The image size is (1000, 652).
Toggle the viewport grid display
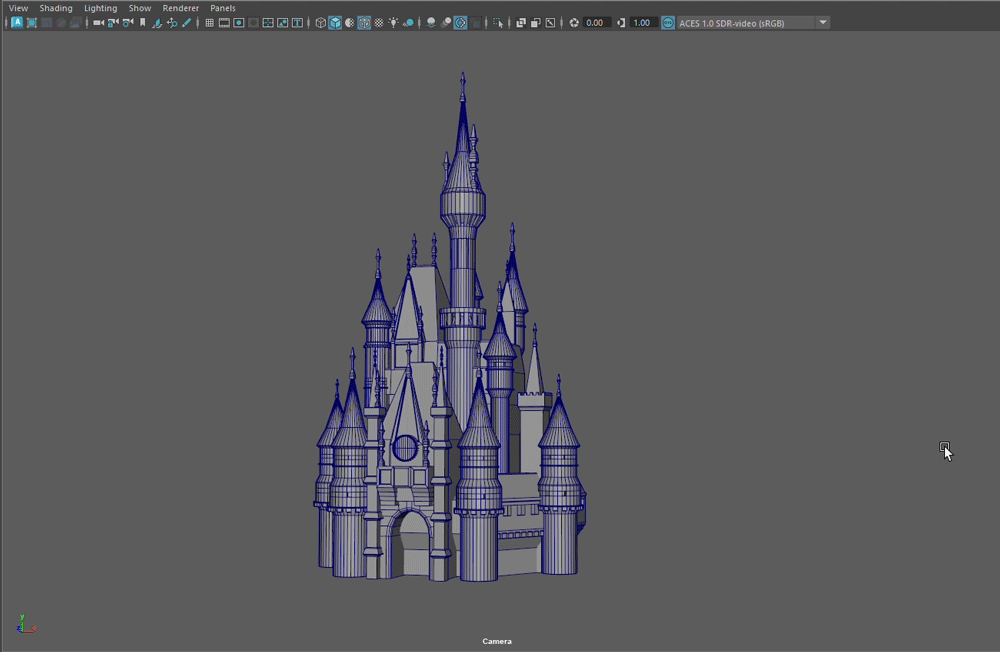209,22
